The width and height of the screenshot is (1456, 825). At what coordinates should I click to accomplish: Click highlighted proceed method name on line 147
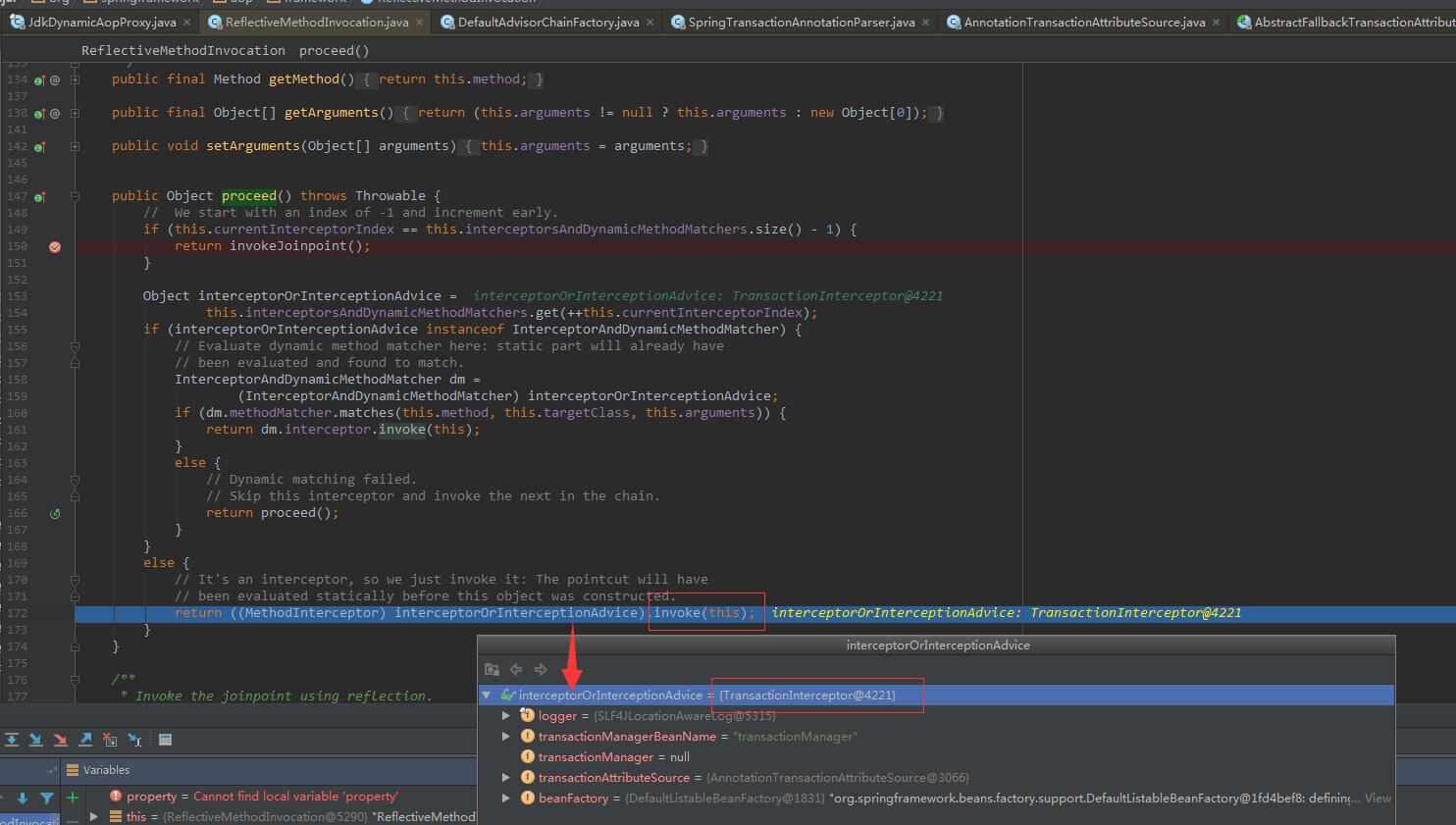click(249, 196)
